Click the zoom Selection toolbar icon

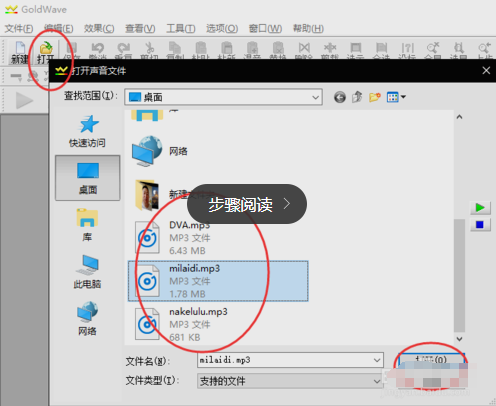tap(459, 50)
